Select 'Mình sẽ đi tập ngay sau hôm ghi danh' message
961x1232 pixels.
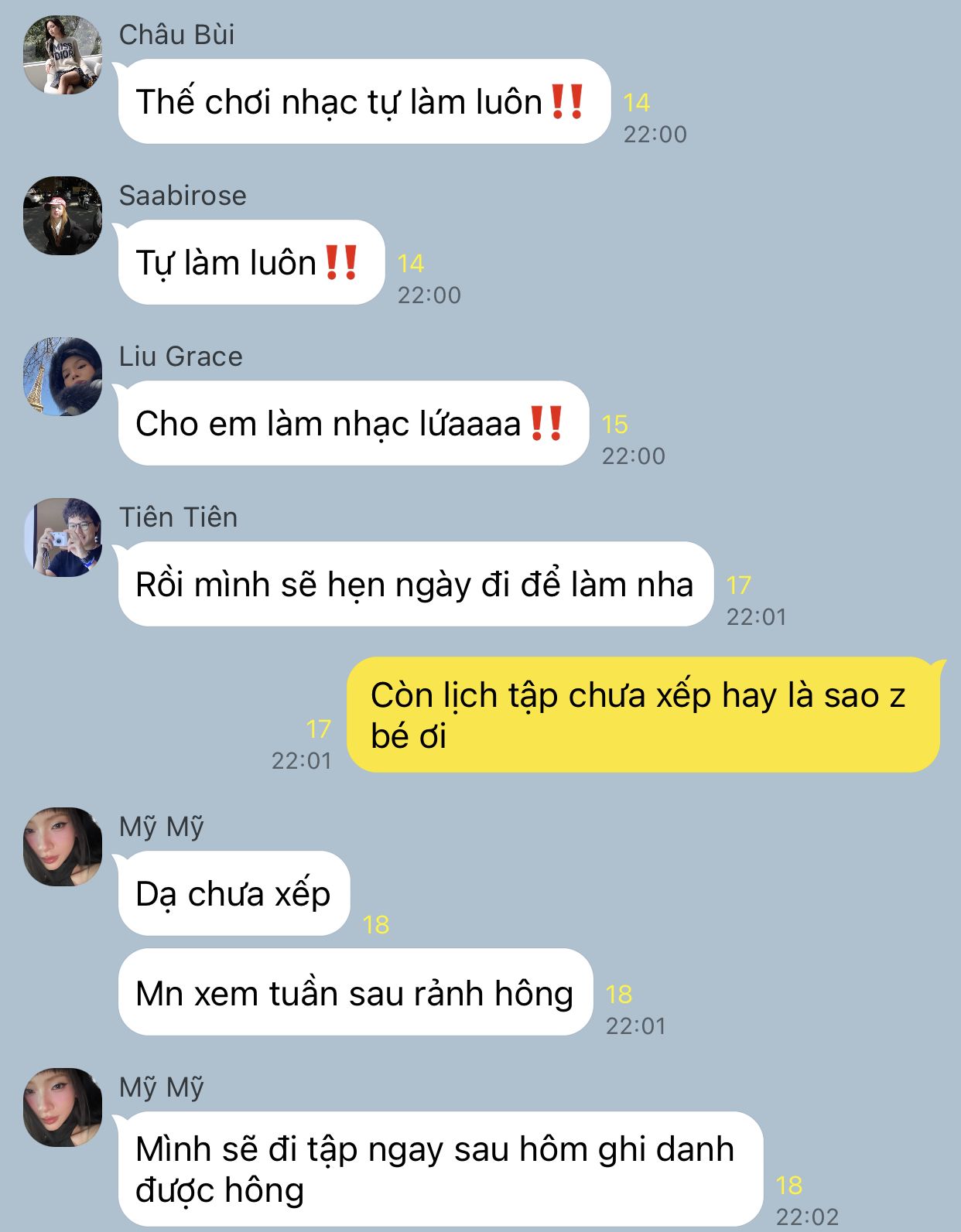coord(440,1169)
